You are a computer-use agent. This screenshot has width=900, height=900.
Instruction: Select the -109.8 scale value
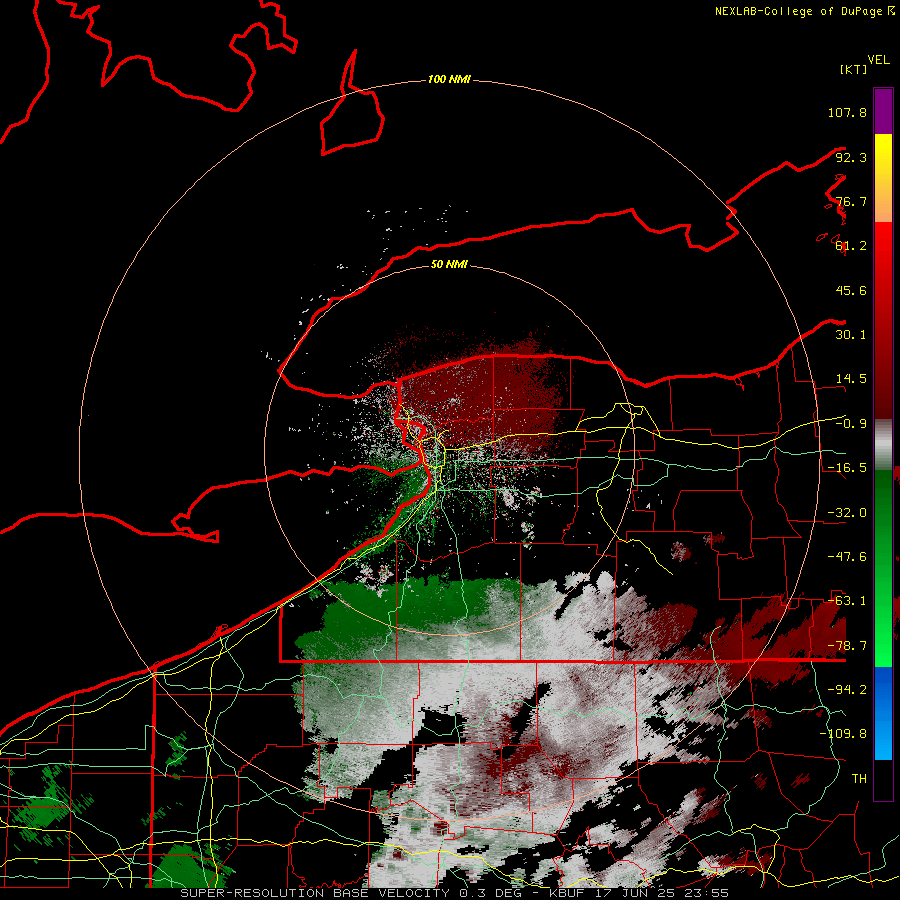[x=843, y=734]
